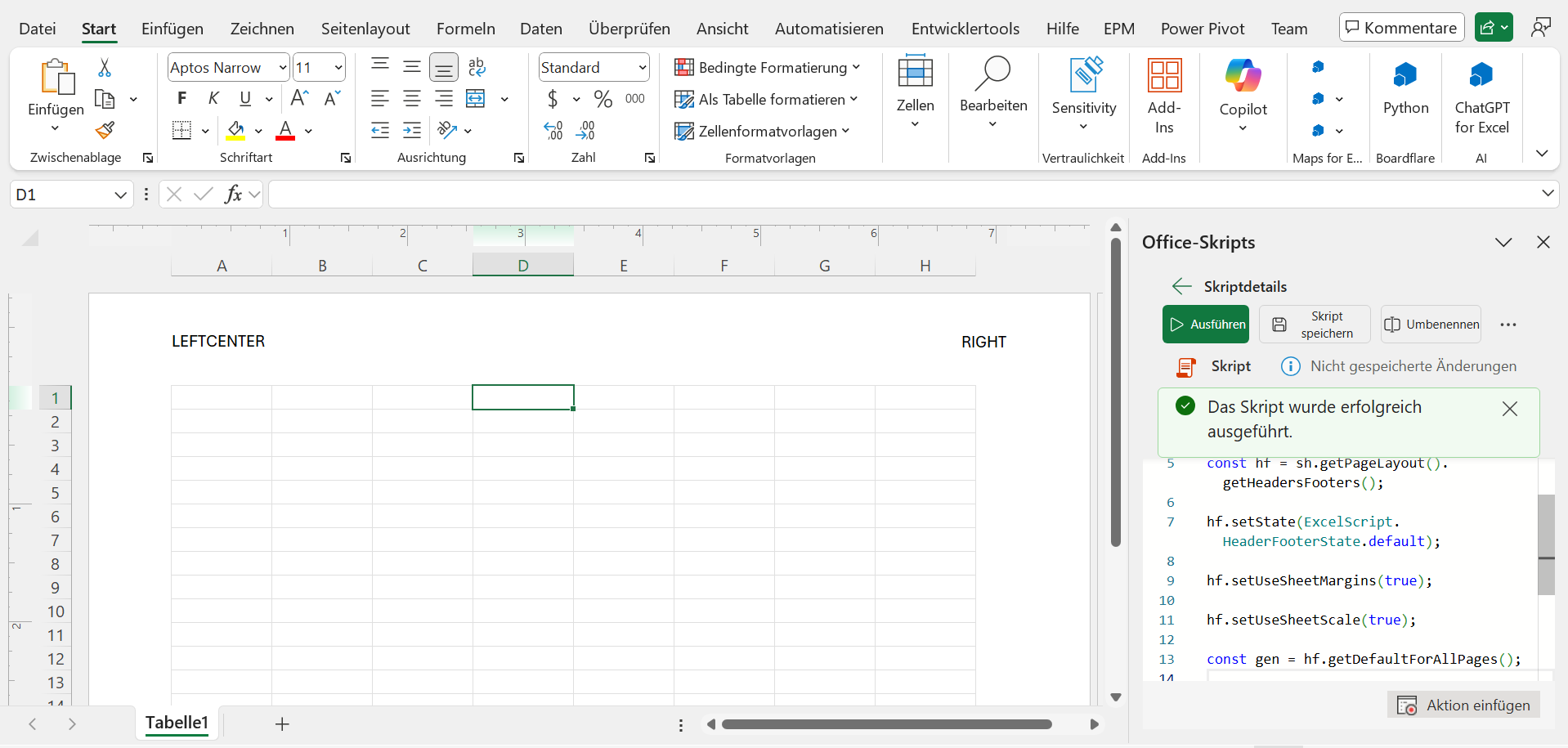
Task: Open ChatGPT for Excel add-in
Action: click(1481, 97)
